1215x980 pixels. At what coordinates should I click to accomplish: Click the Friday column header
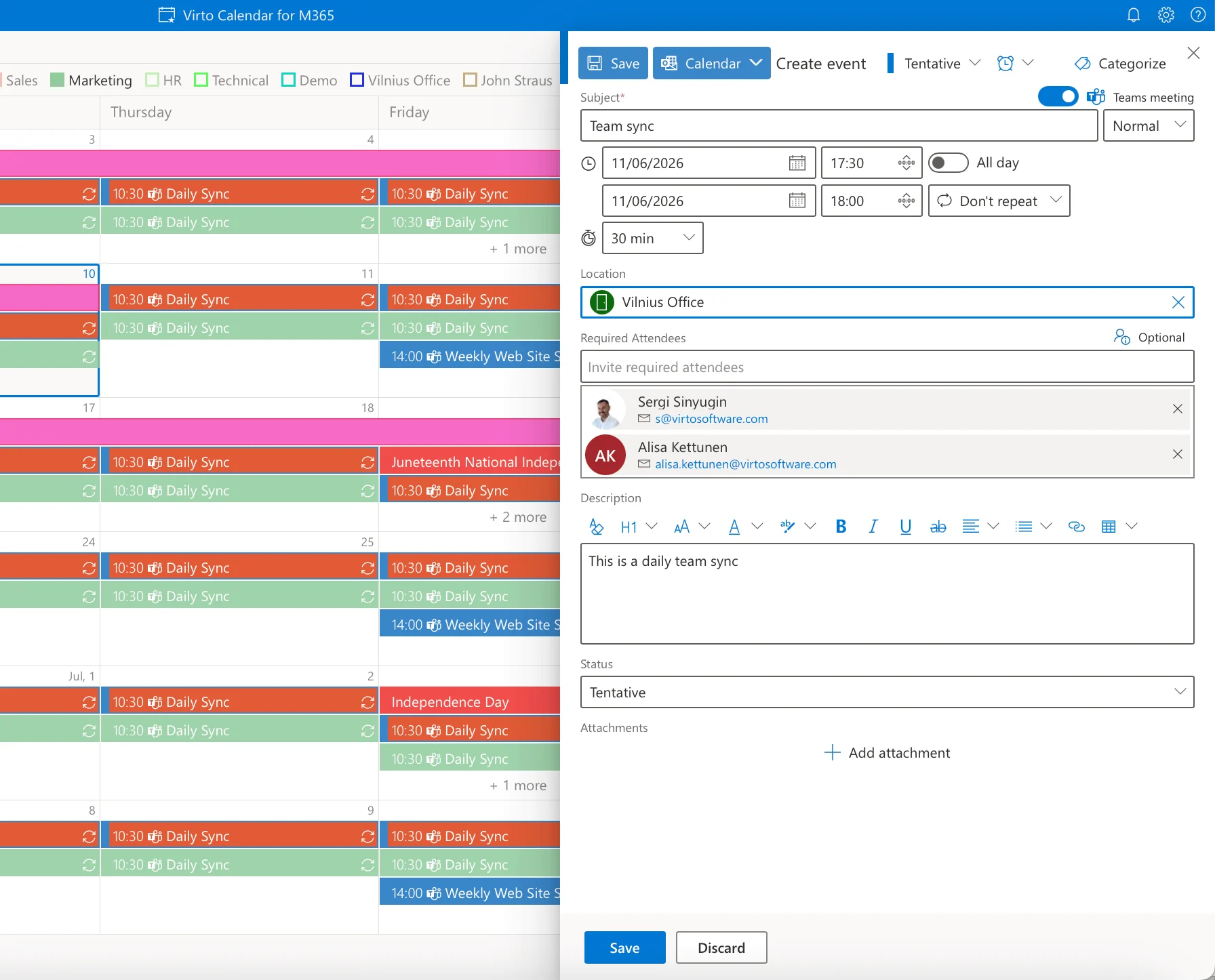[409, 112]
